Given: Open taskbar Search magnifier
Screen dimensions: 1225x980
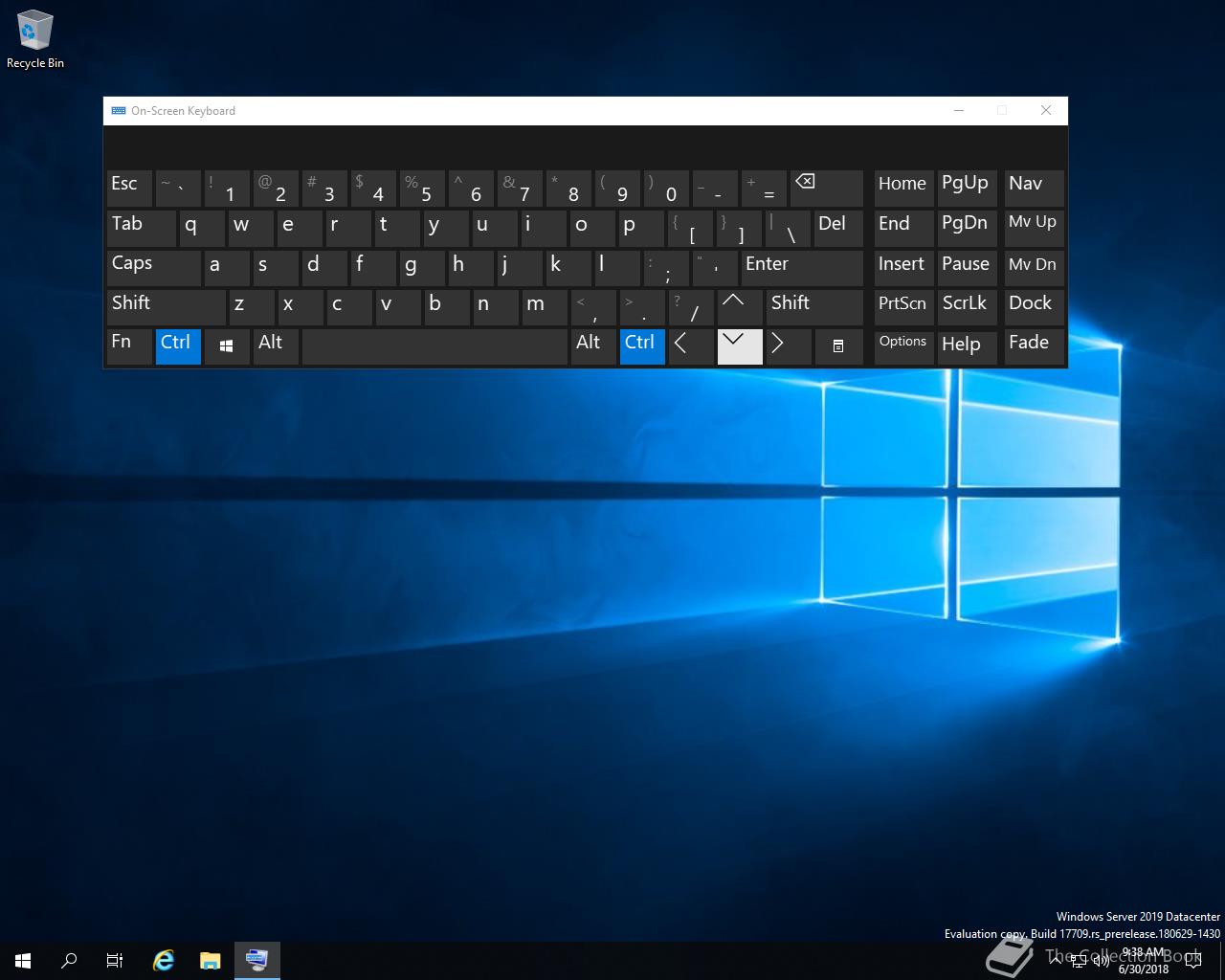Looking at the screenshot, I should pyautogui.click(x=69, y=960).
